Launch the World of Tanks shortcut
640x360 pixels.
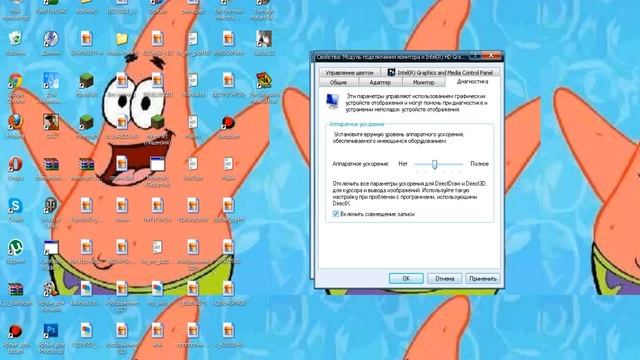51,206
